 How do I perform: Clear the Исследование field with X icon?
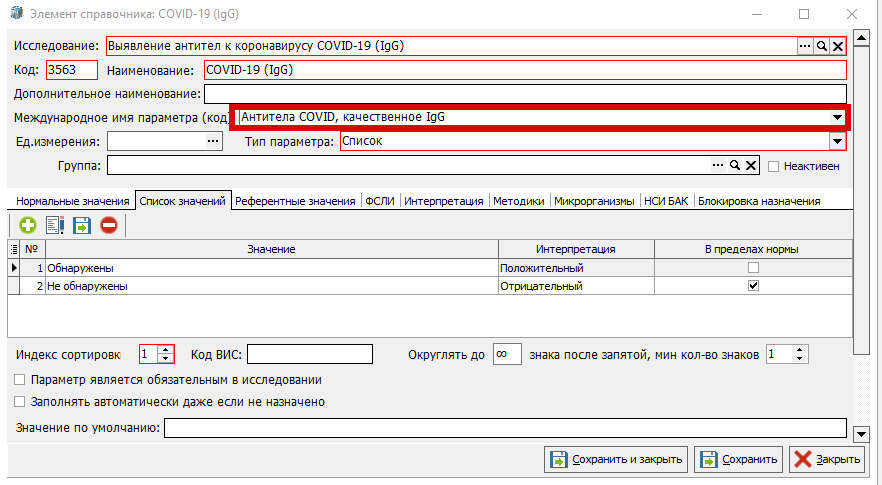(839, 46)
